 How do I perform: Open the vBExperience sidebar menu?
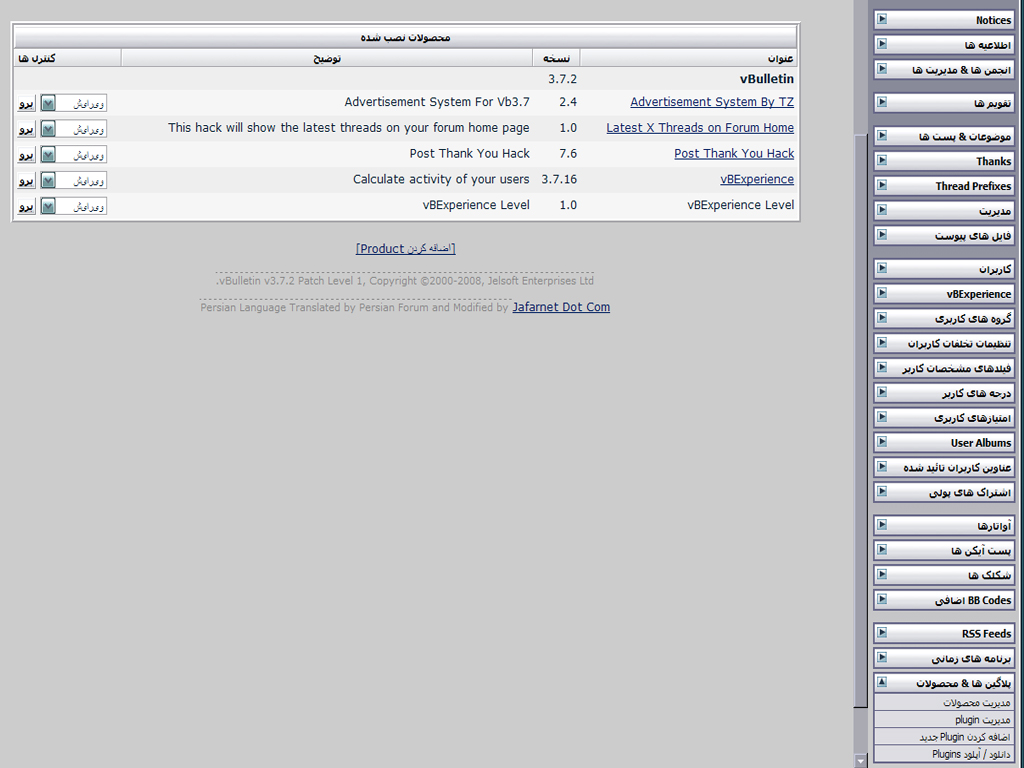click(x=944, y=293)
